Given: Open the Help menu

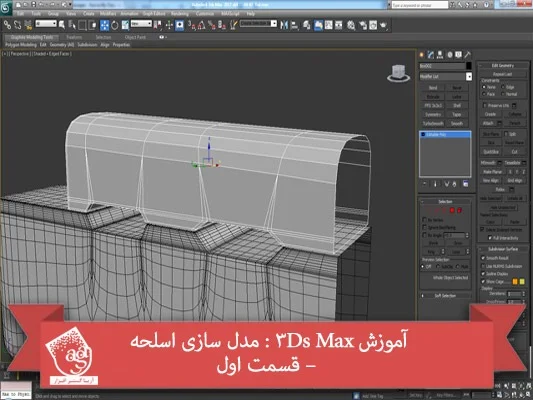Looking at the screenshot, I should [x=251, y=14].
